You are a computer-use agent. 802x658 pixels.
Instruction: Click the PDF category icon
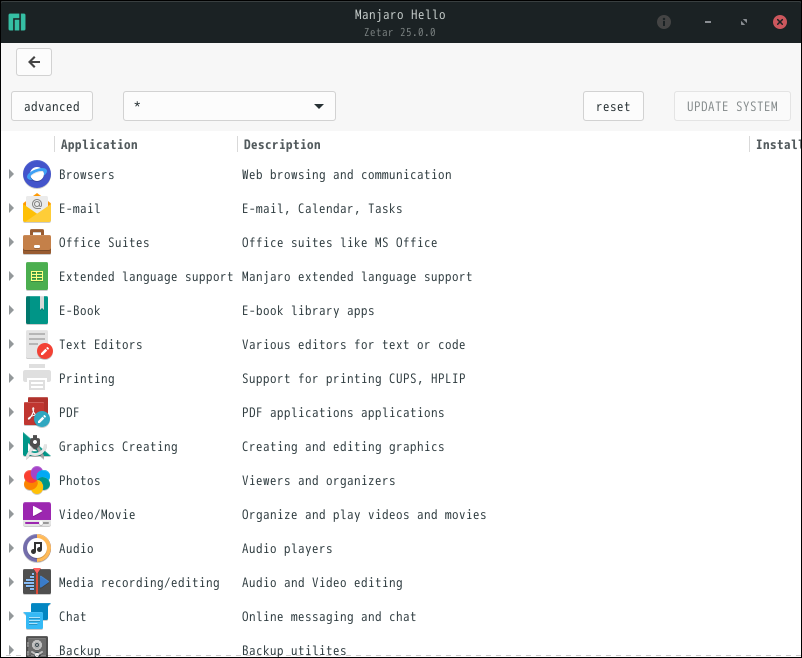[37, 412]
